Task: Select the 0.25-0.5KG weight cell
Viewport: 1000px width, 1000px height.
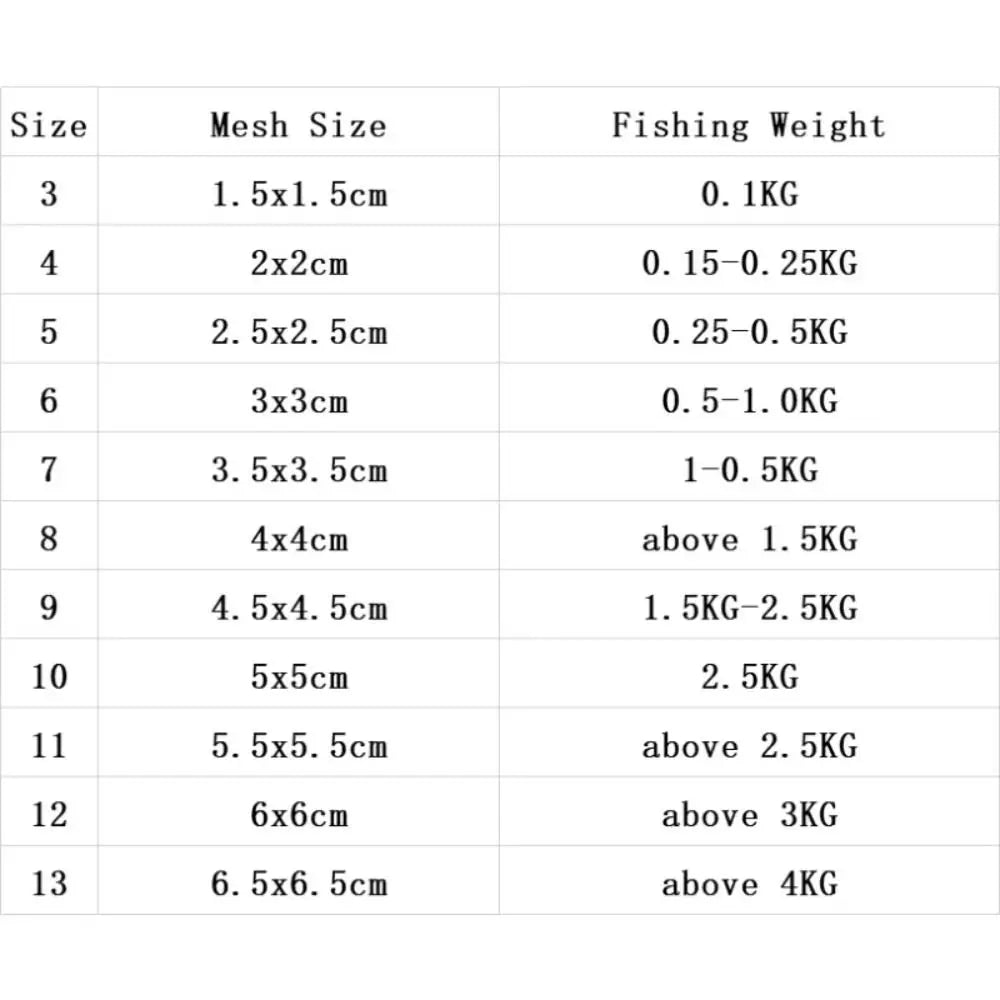Action: coord(749,332)
